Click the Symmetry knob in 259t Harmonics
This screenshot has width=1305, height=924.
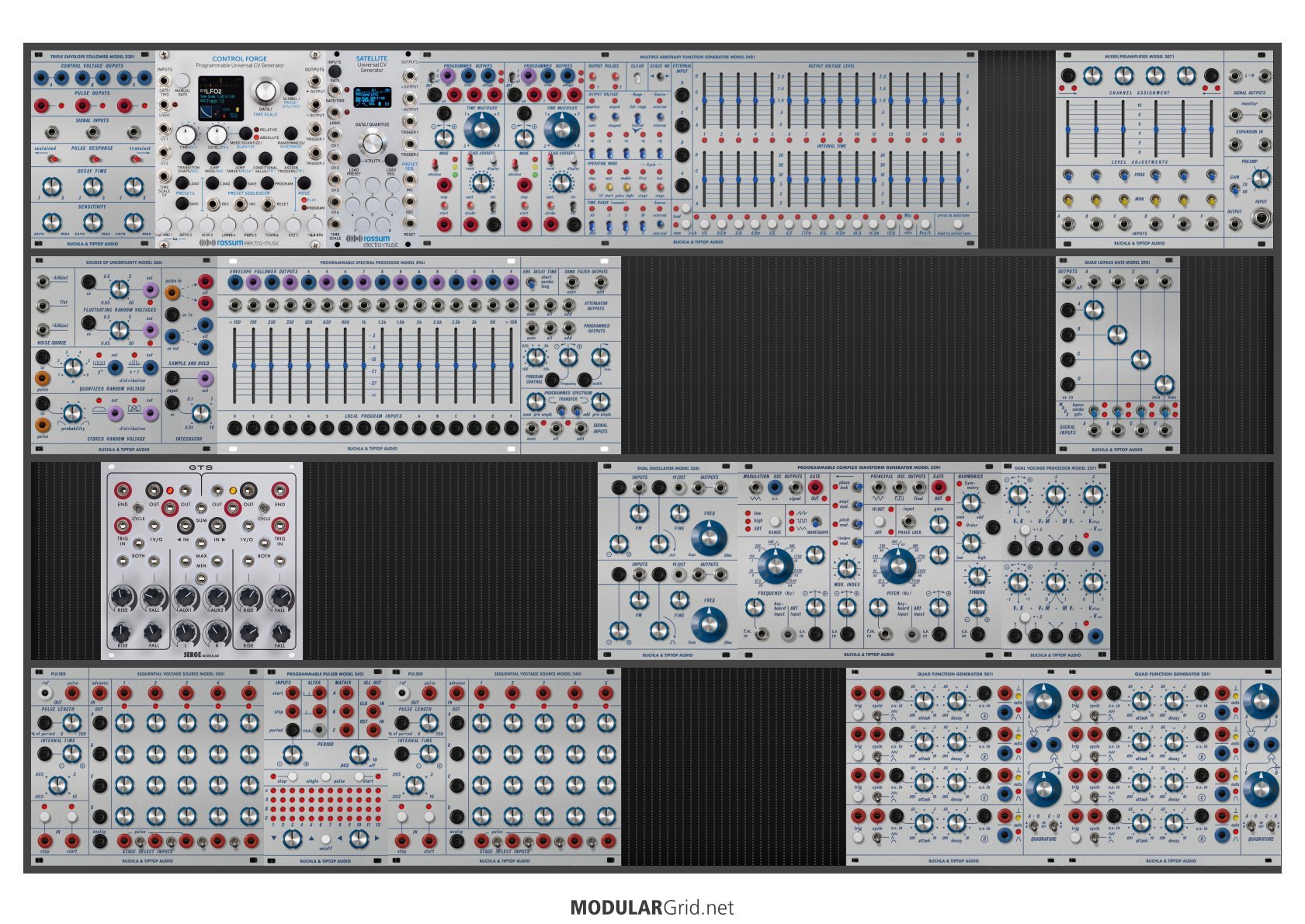[x=971, y=502]
